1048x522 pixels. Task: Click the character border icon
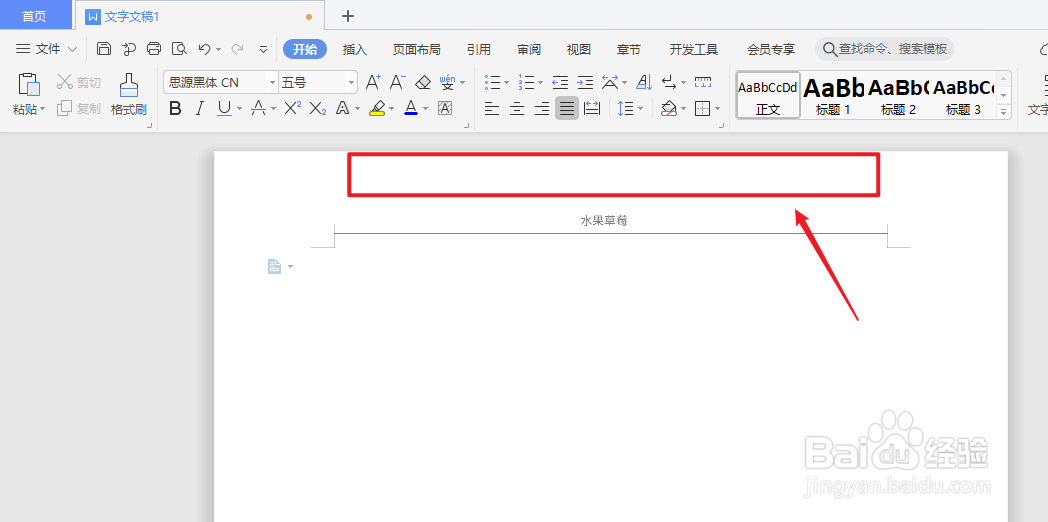[x=444, y=108]
